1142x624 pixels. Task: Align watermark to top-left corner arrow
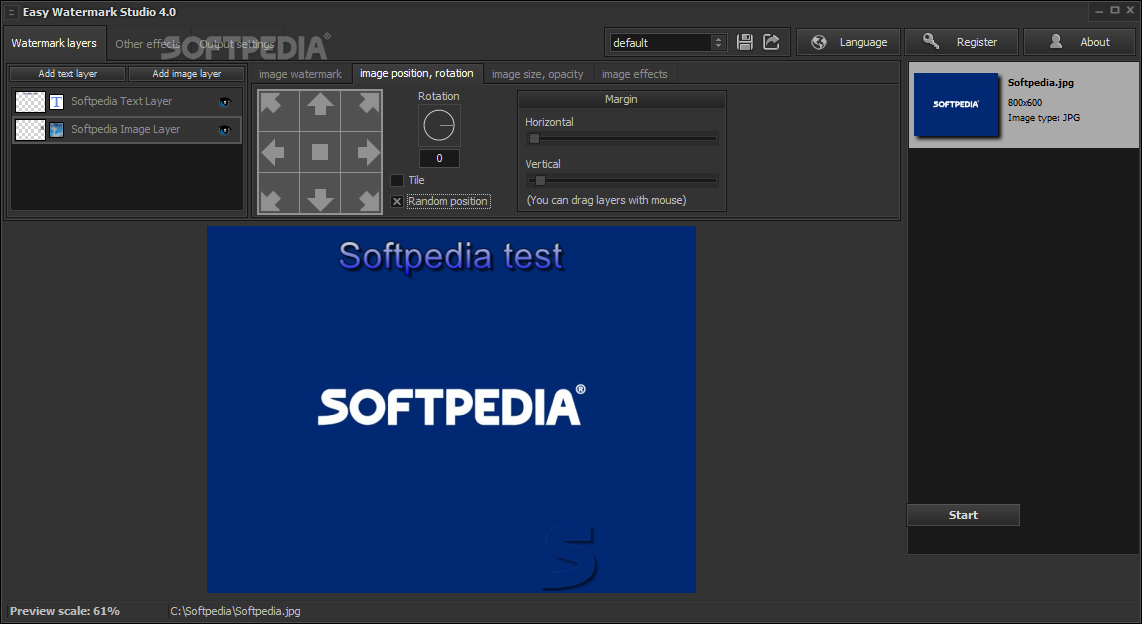[279, 111]
